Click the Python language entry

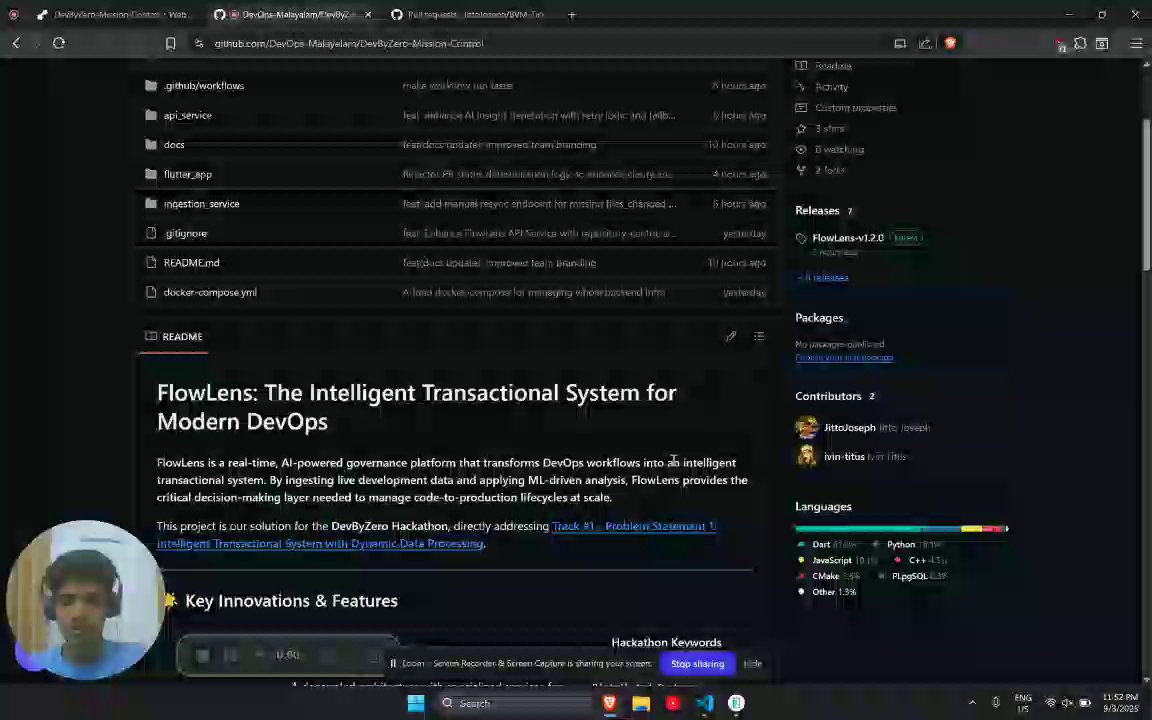click(906, 544)
